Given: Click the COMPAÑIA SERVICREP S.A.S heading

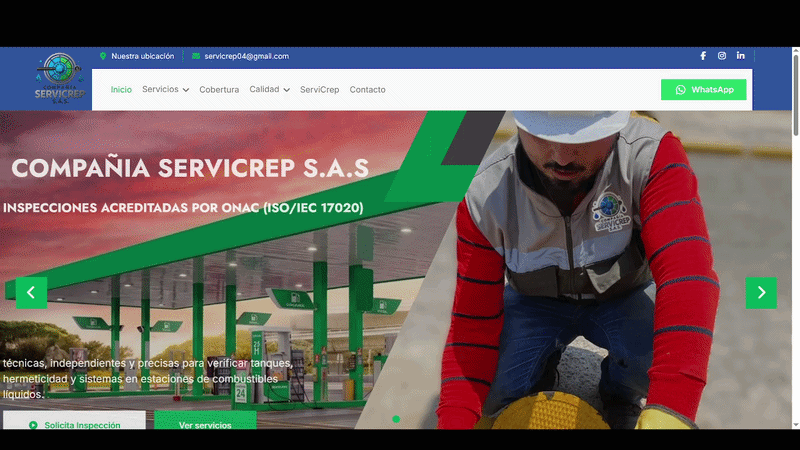Looking at the screenshot, I should coord(190,168).
